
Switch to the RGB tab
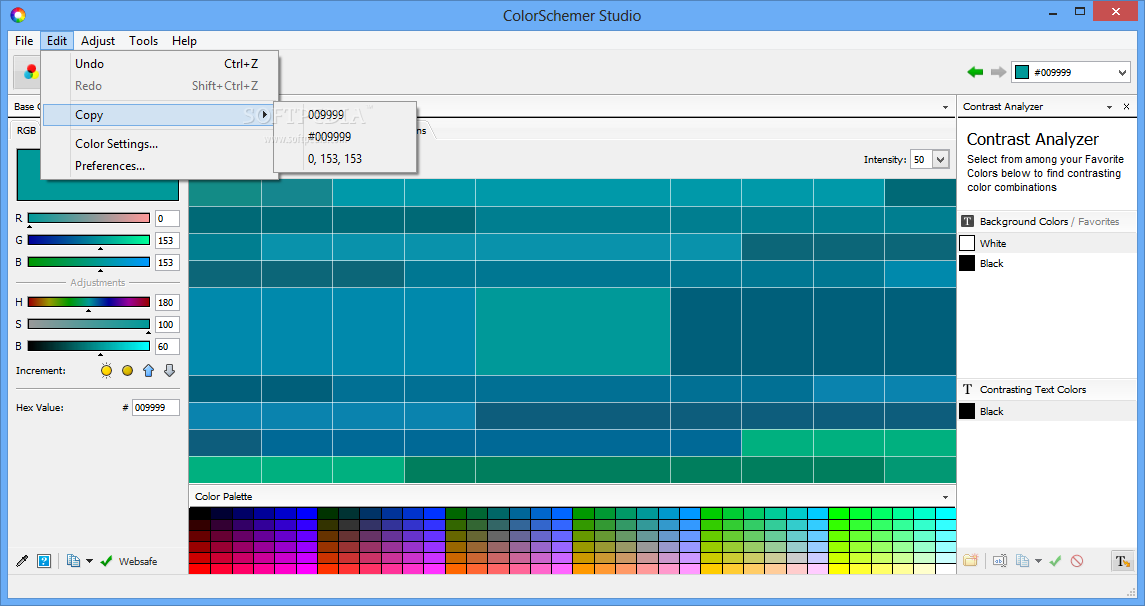[x=26, y=130]
